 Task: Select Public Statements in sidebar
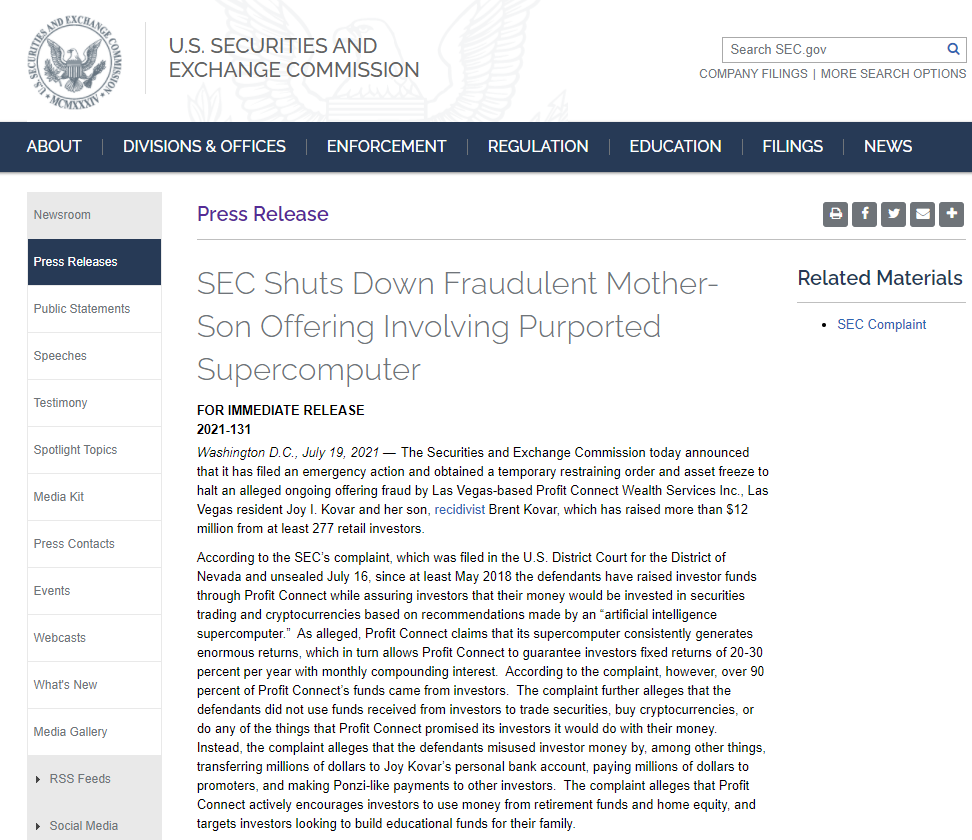pyautogui.click(x=82, y=309)
